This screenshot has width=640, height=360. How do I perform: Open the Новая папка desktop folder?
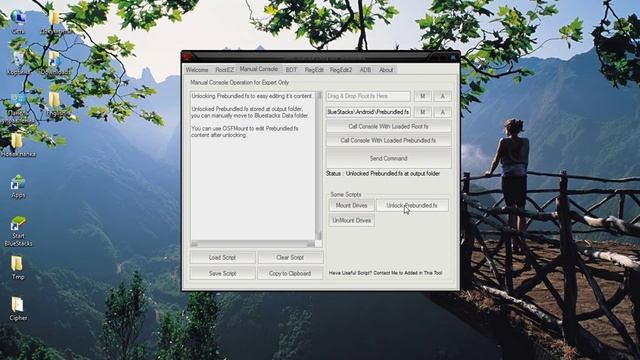tap(18, 145)
